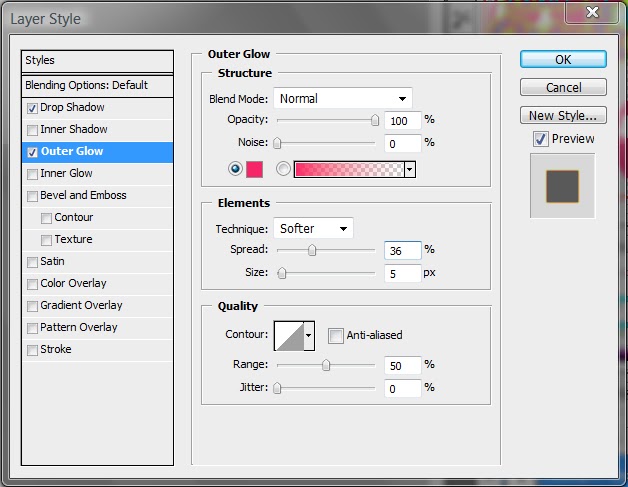Tick the Inner Glow checkbox
The height and width of the screenshot is (487, 628).
tap(32, 174)
